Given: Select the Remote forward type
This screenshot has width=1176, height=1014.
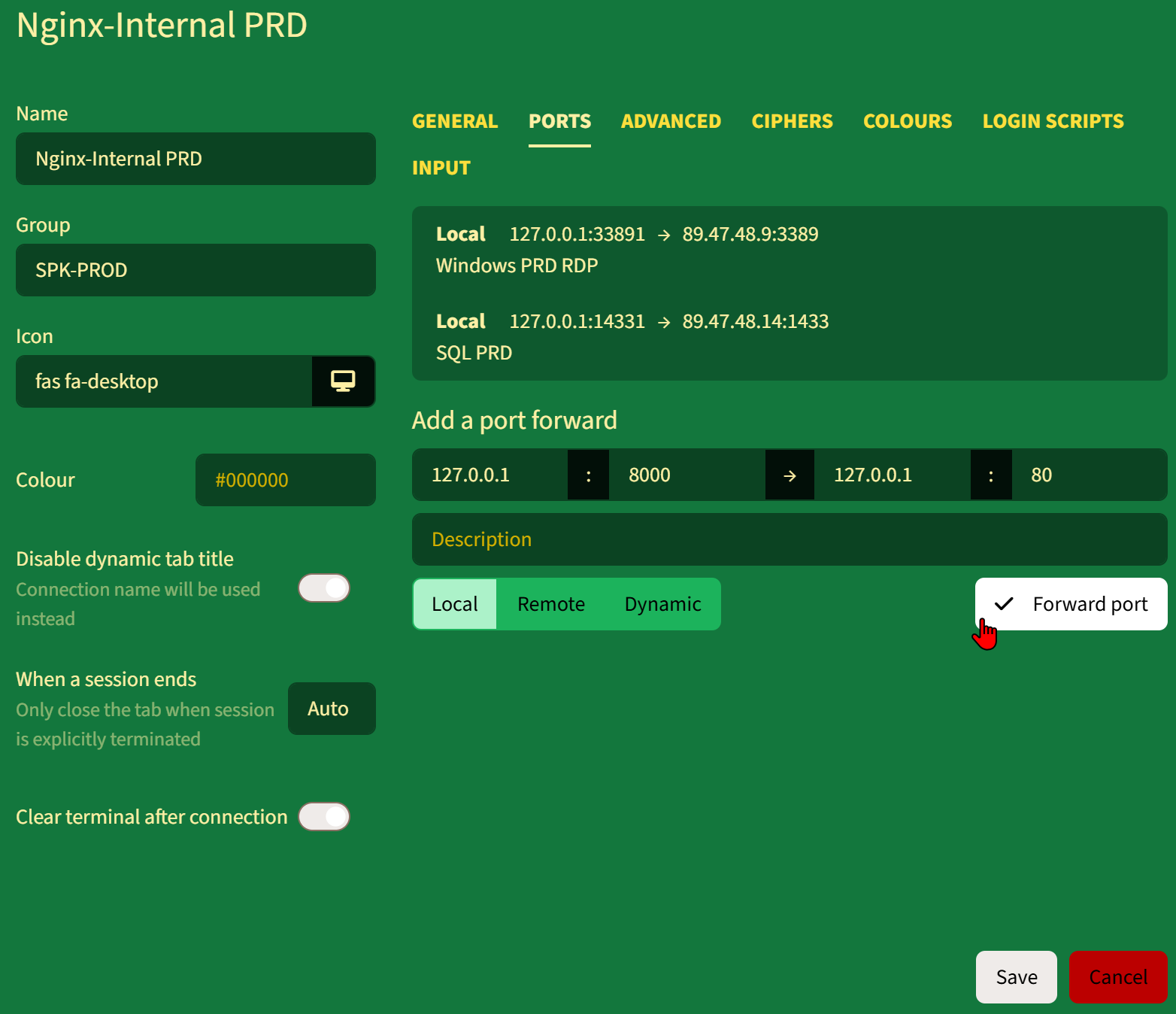Looking at the screenshot, I should tap(551, 604).
